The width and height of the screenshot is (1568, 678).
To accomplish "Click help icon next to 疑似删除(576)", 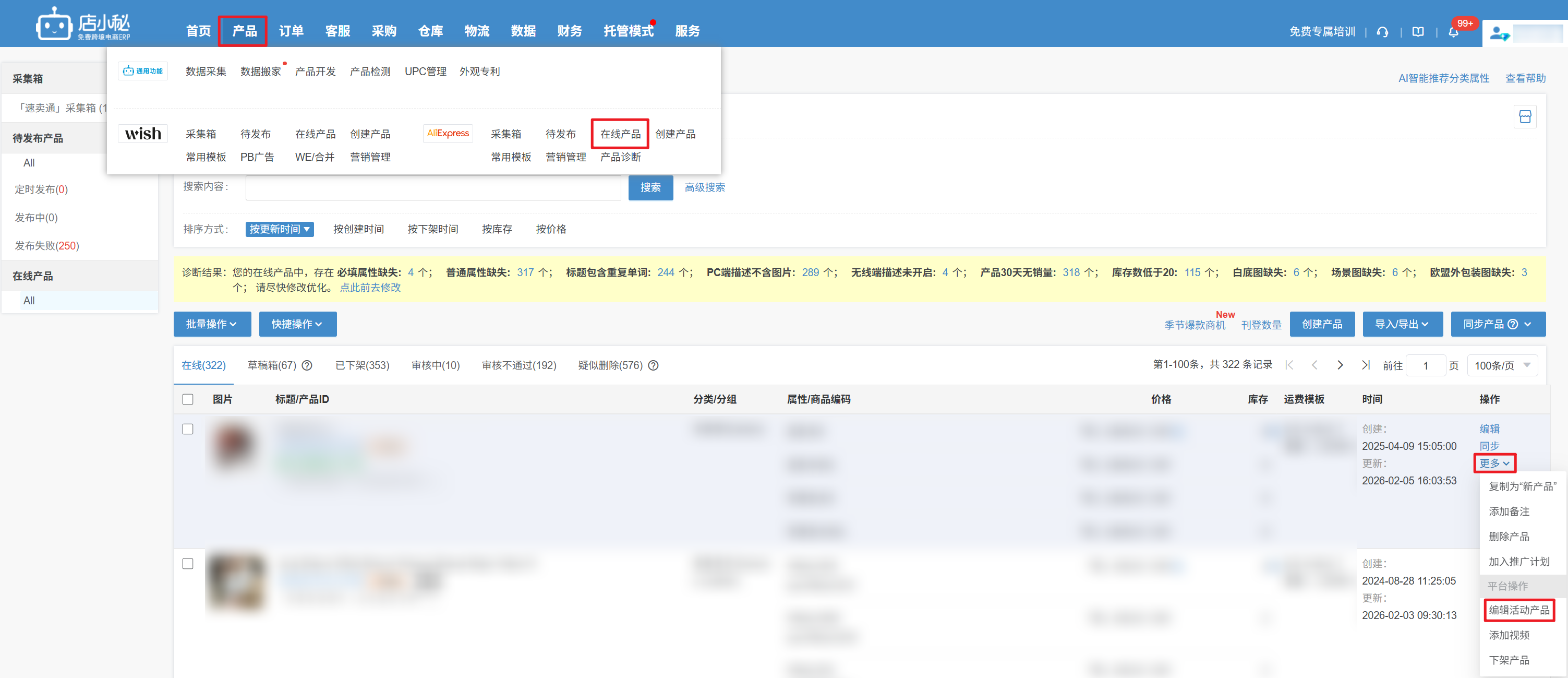I will pyautogui.click(x=653, y=365).
